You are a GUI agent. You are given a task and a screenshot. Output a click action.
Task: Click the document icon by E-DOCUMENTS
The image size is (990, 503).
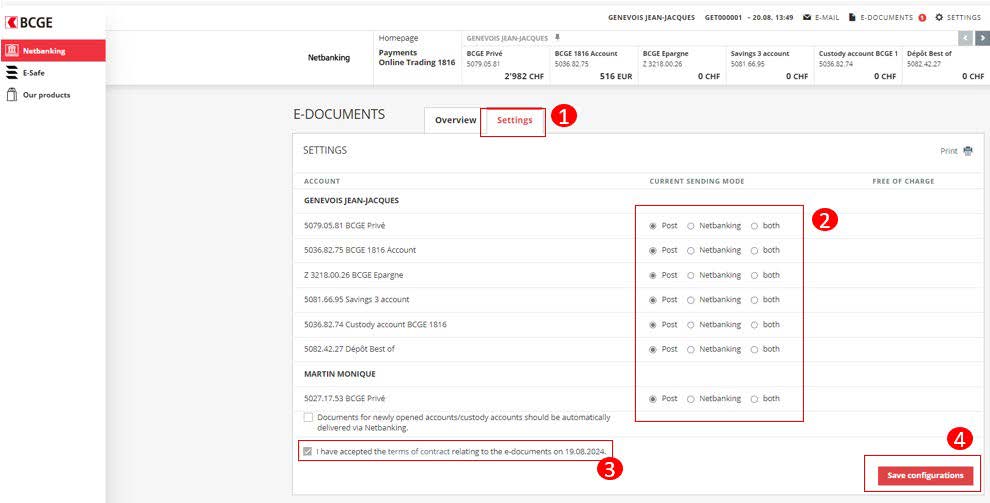click(852, 18)
